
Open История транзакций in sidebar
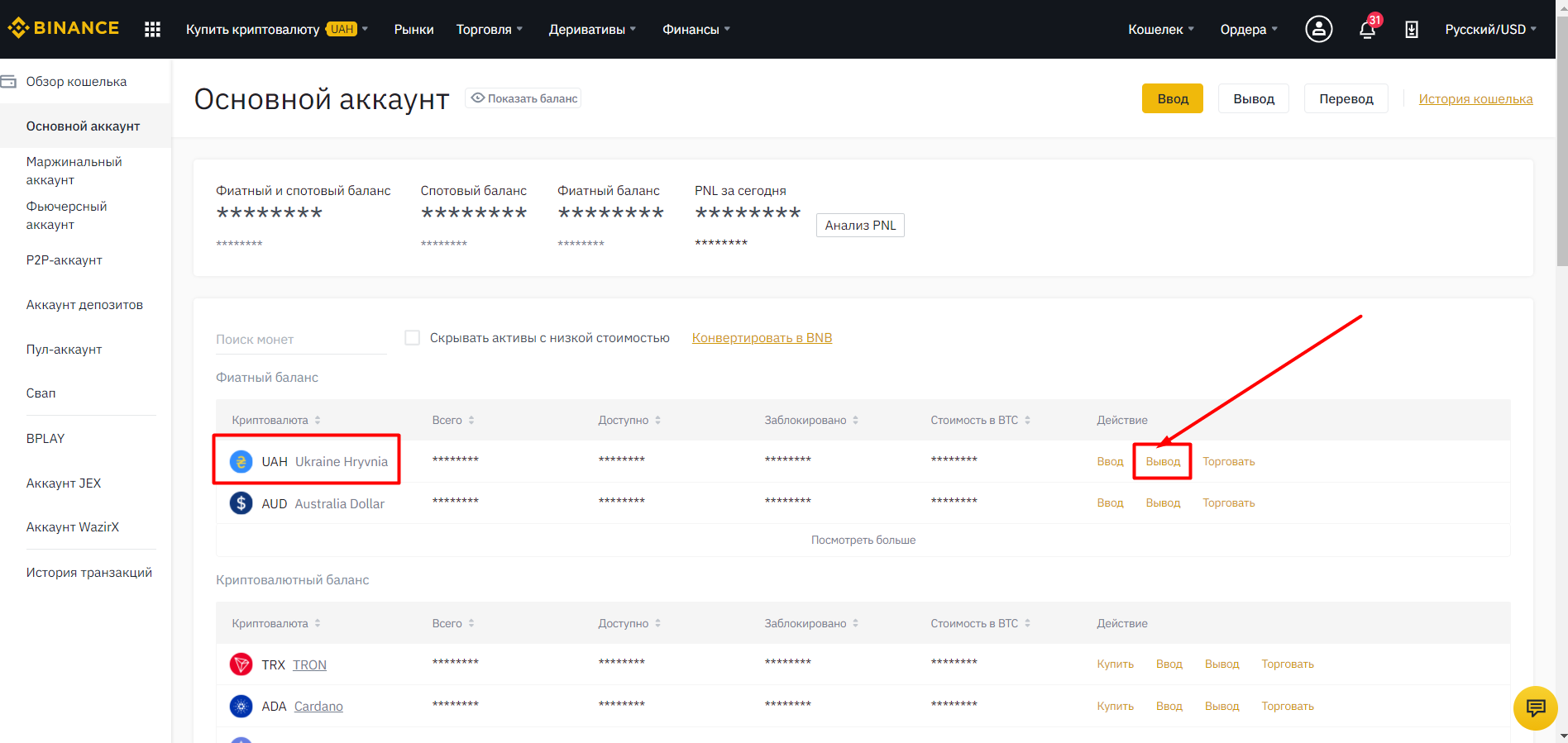(88, 572)
